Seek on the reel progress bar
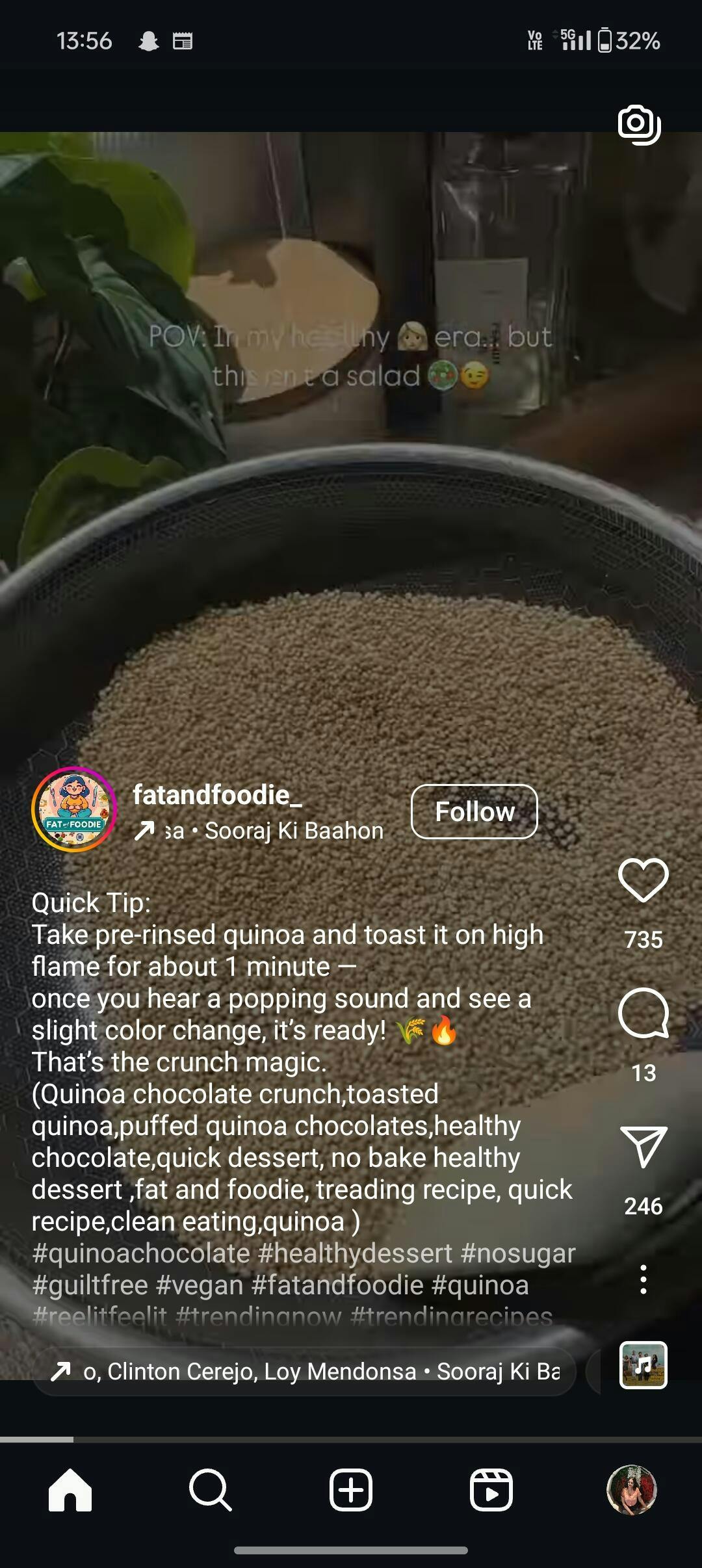Image resolution: width=702 pixels, height=1568 pixels. pos(351,1439)
